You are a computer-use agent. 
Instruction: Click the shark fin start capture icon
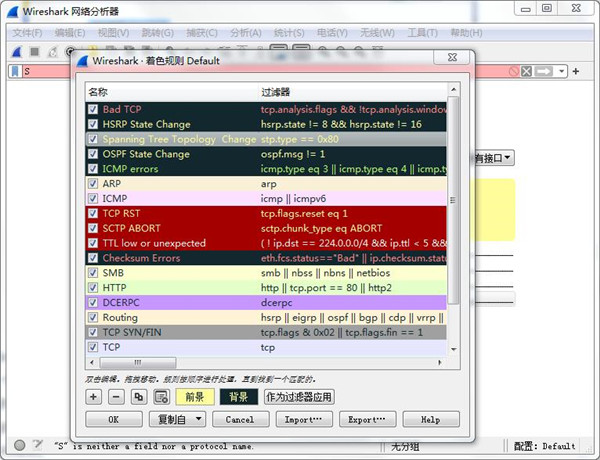pyautogui.click(x=16, y=52)
